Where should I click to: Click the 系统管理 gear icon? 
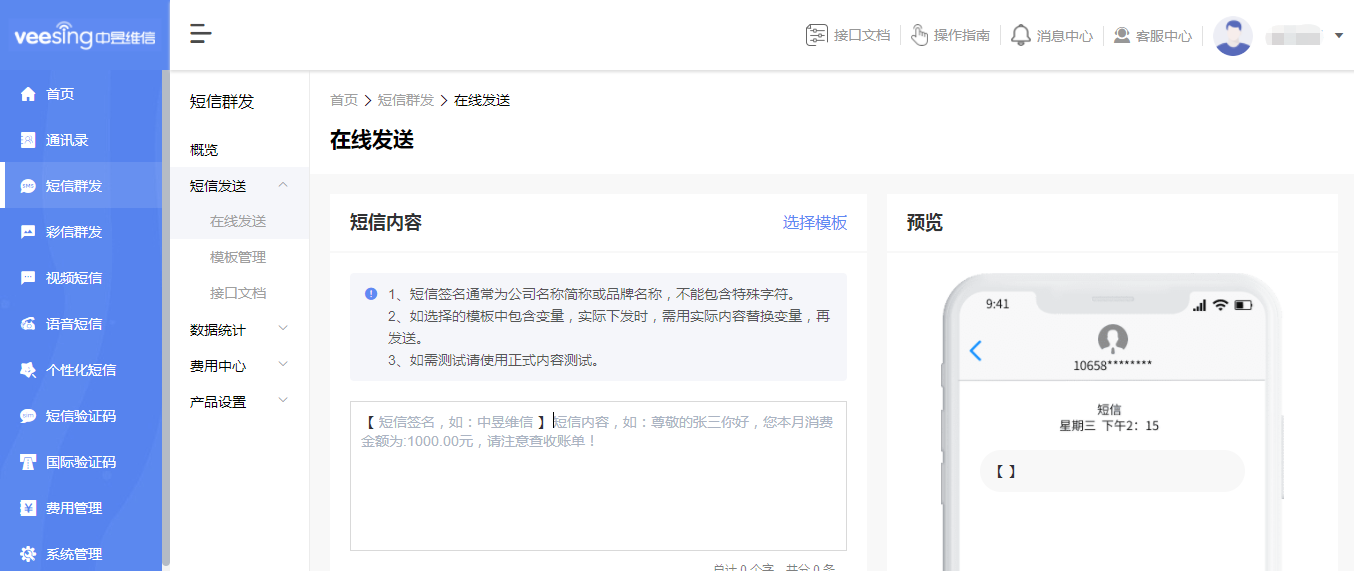pos(28,554)
